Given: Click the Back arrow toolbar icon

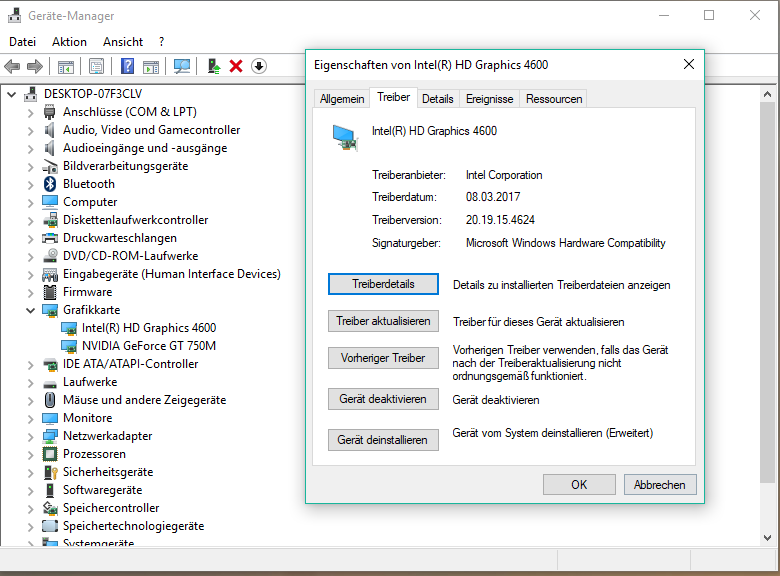Looking at the screenshot, I should coord(12,66).
